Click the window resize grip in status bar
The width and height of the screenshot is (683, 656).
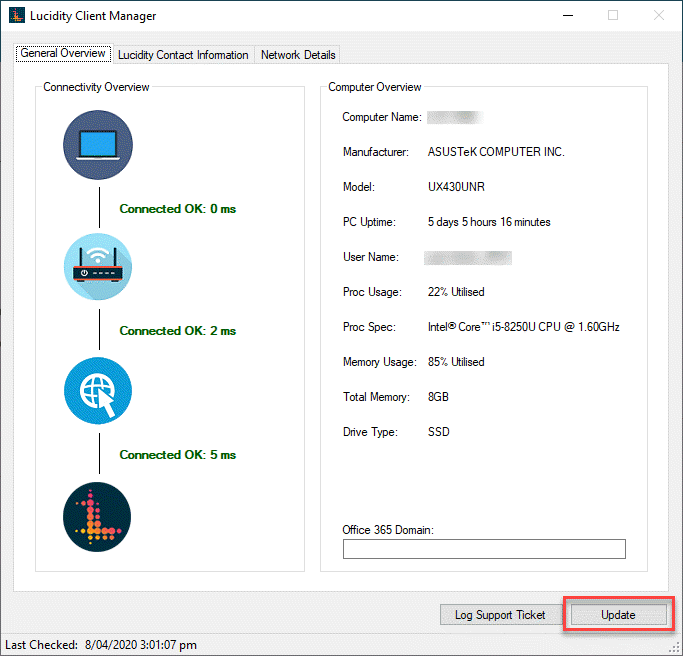point(675,648)
